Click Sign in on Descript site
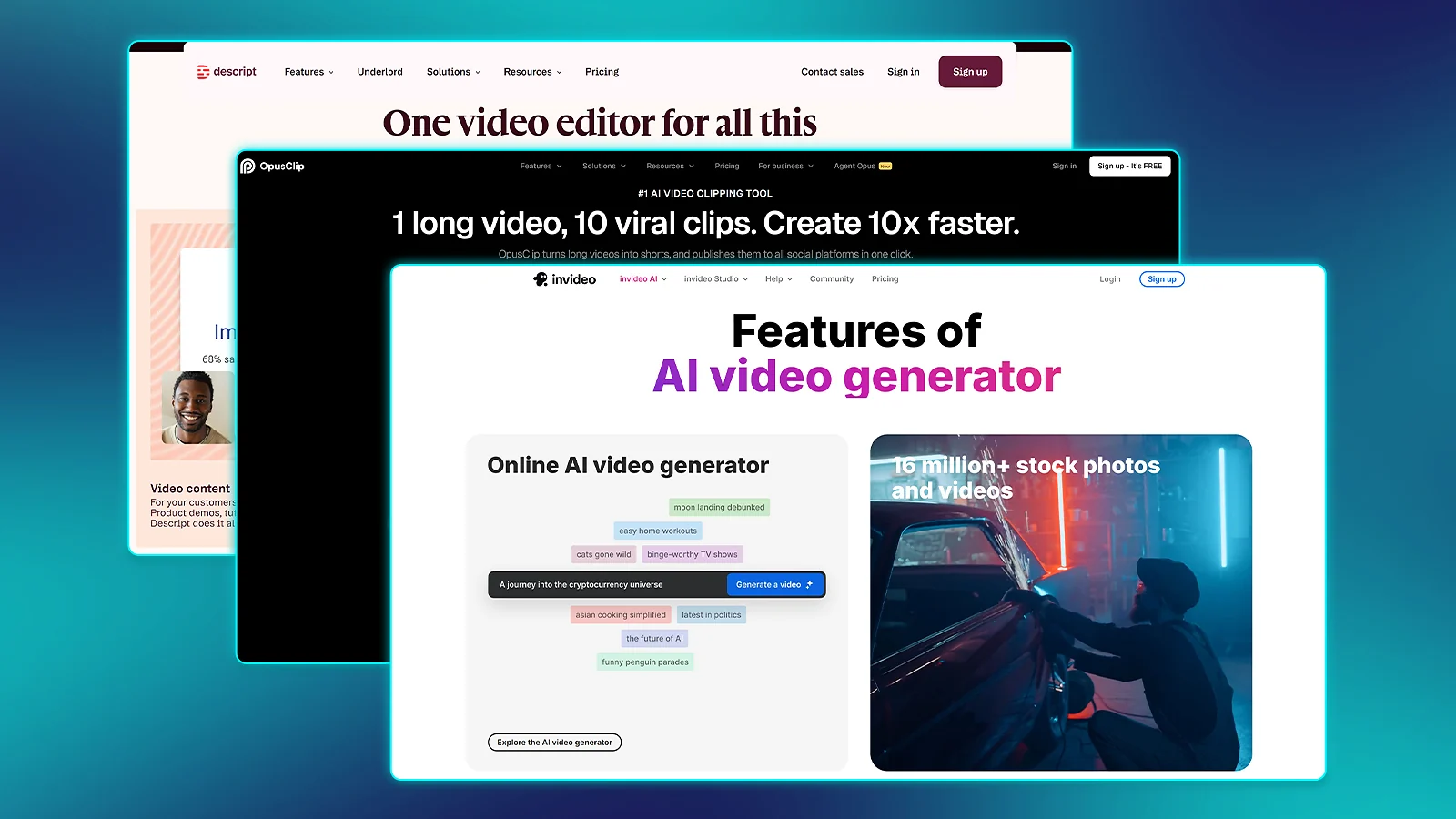Screen dimensions: 1456x819 coord(904,72)
